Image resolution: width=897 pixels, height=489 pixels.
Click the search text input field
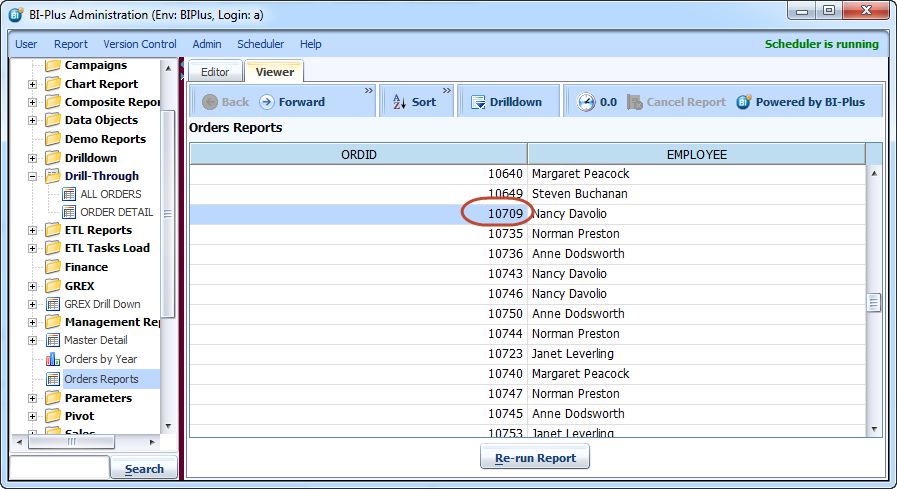58,468
